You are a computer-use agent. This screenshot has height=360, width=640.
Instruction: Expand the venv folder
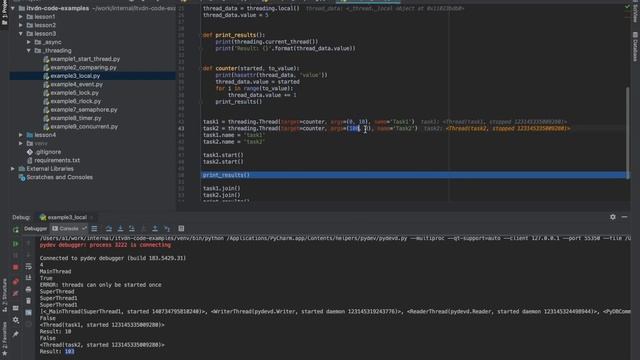(21, 143)
